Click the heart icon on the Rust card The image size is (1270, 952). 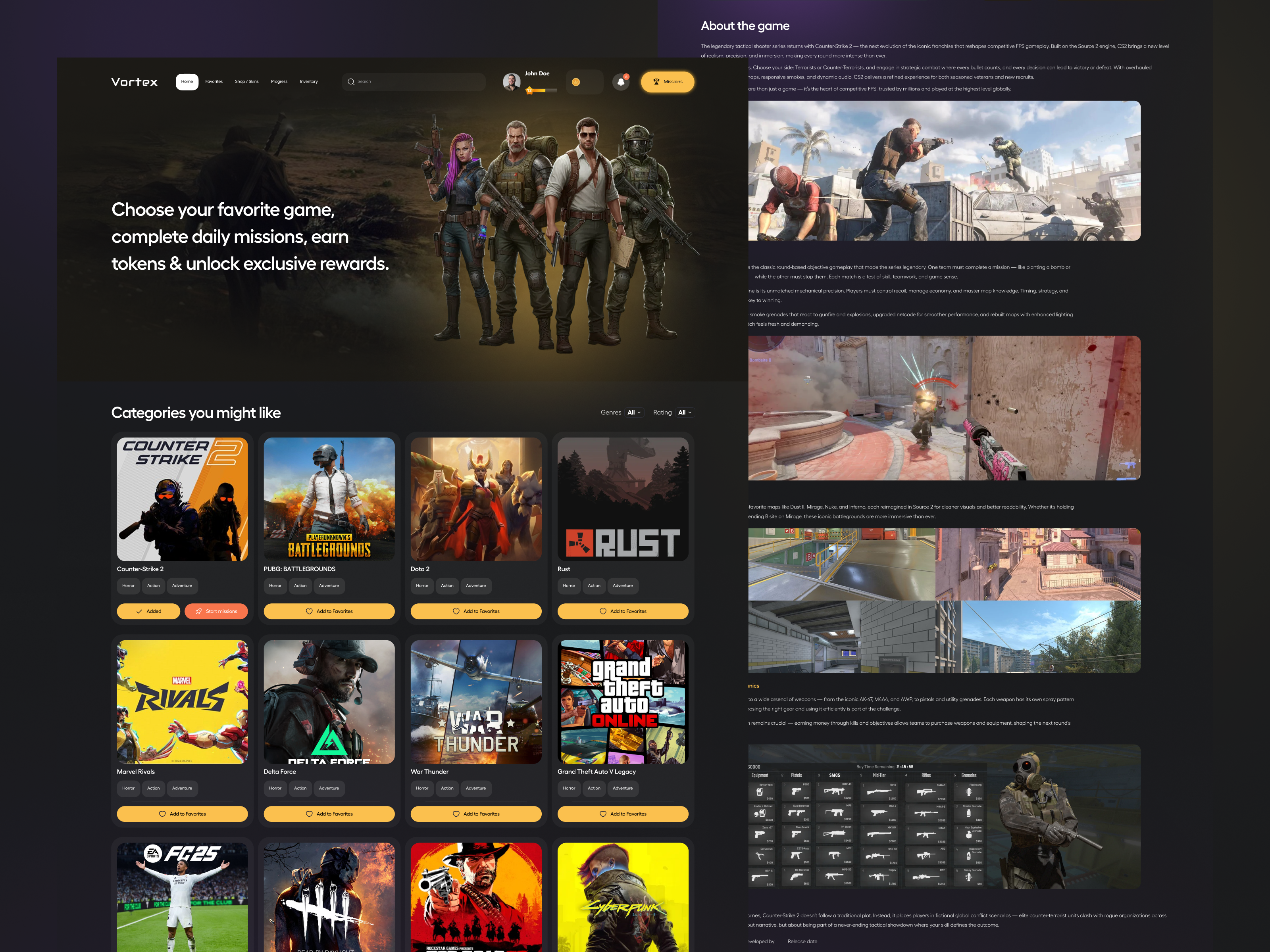[x=603, y=611]
